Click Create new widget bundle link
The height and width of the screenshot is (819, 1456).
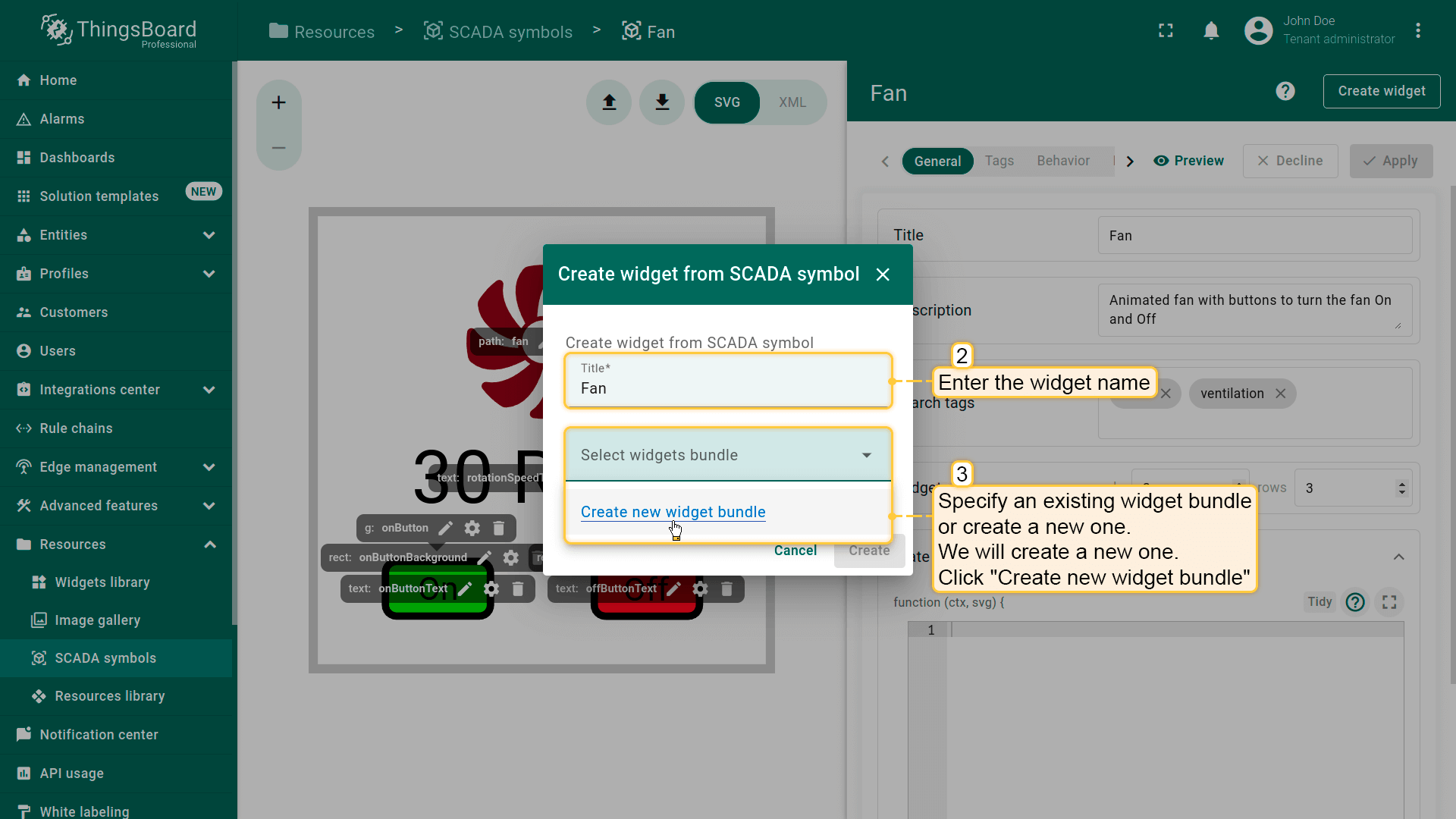point(673,512)
